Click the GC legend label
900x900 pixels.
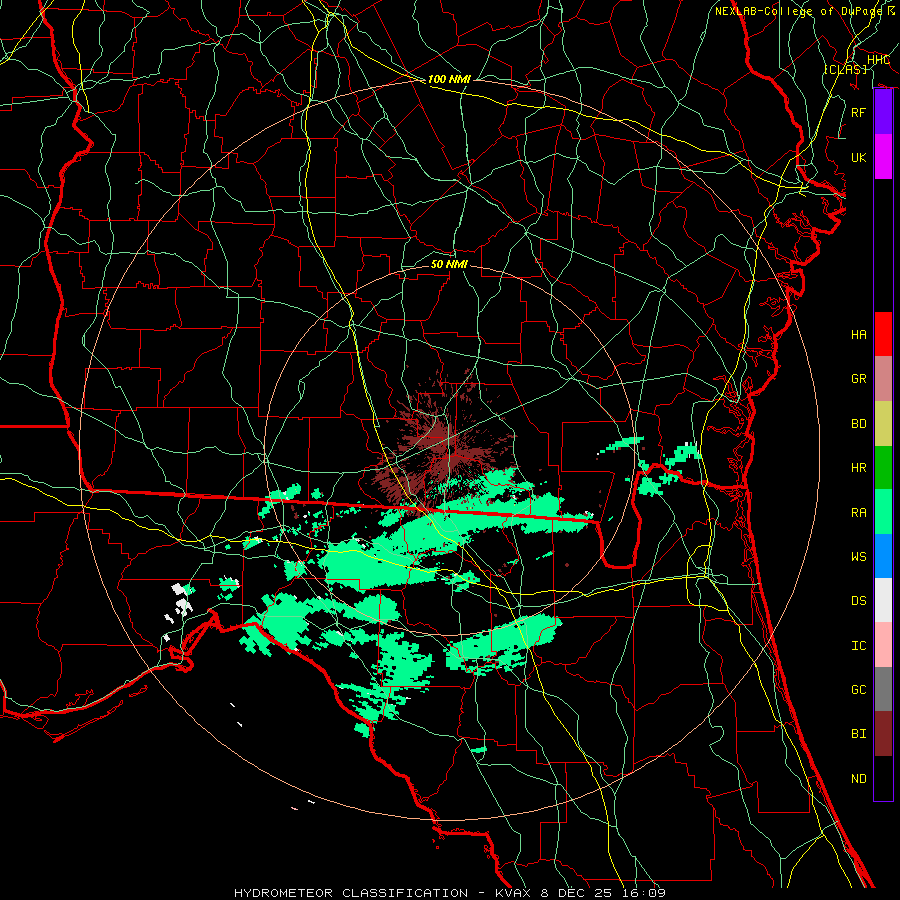[859, 689]
